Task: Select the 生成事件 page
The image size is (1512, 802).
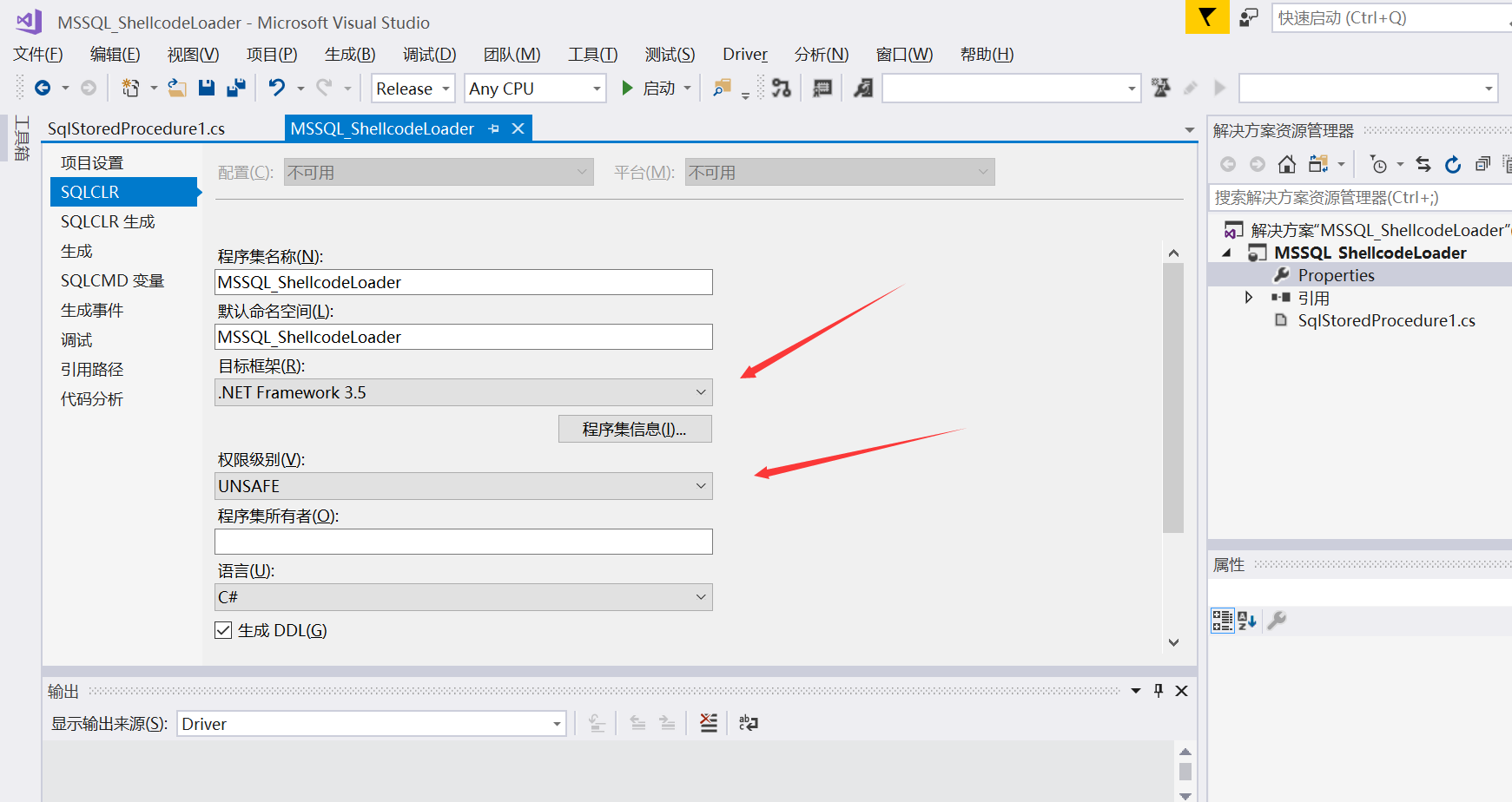Action: click(x=92, y=310)
